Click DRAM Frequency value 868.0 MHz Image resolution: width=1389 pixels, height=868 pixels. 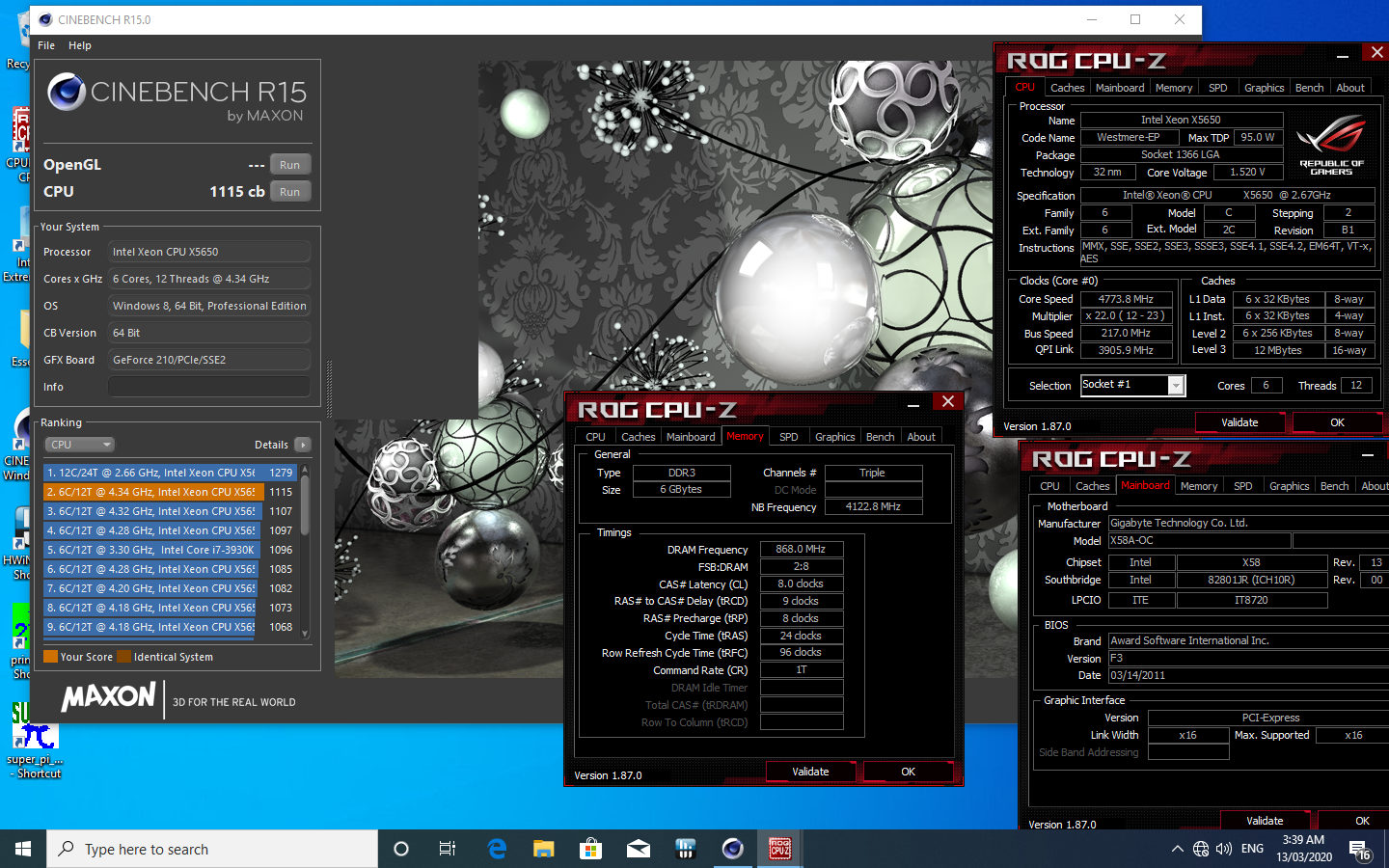[802, 549]
